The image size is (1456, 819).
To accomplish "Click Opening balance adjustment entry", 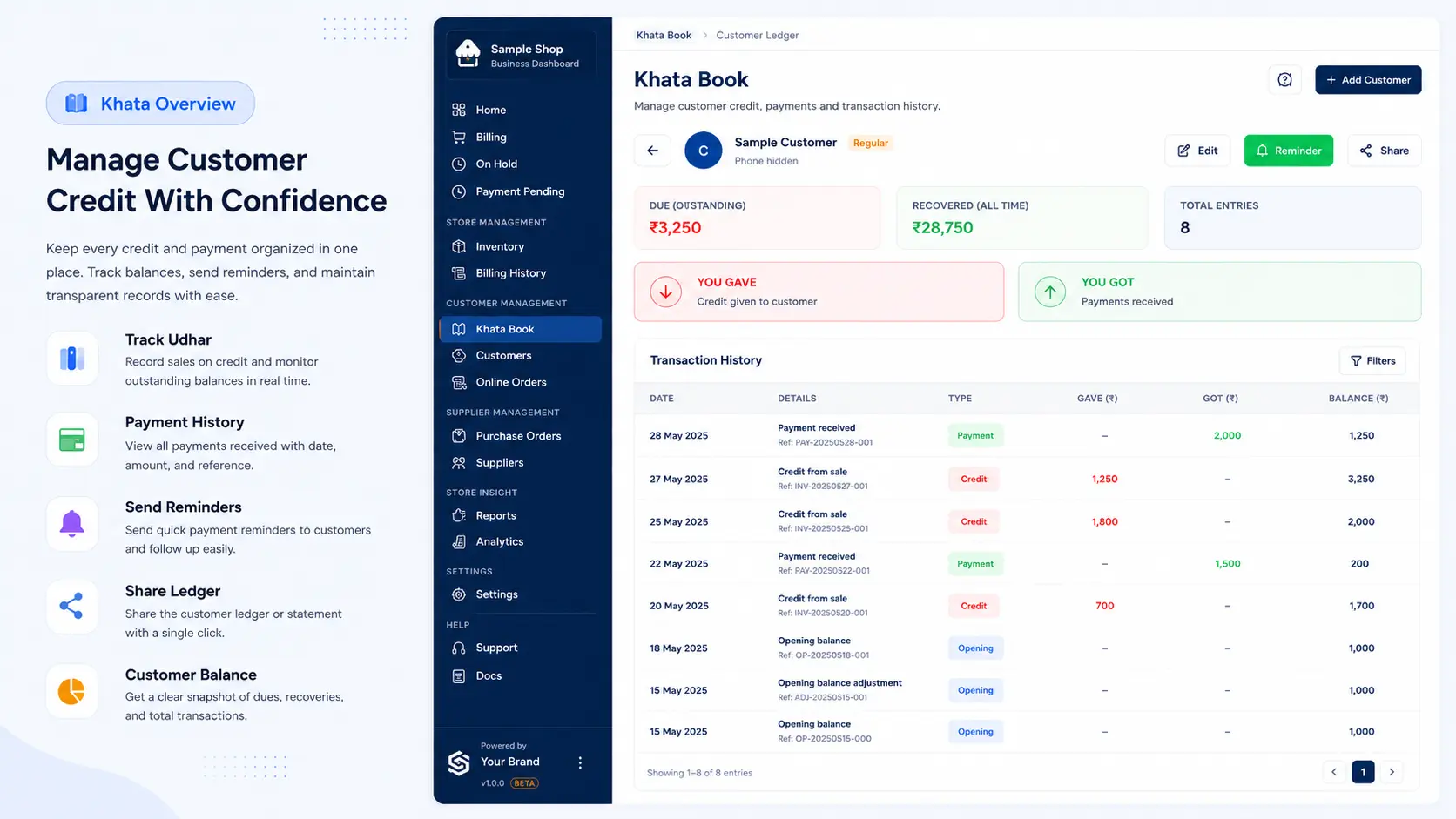I will click(839, 683).
